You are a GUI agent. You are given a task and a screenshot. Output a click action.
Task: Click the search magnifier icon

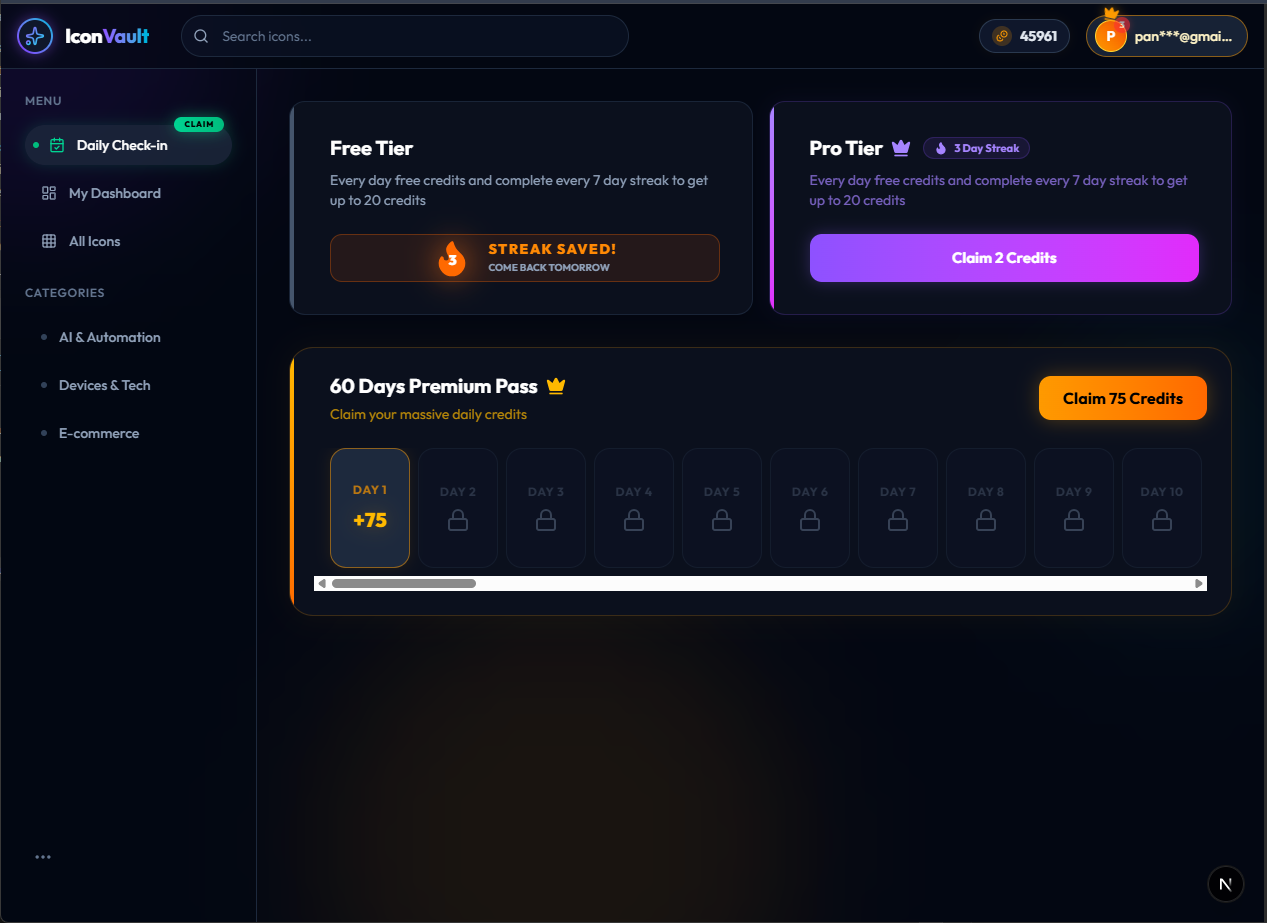[201, 36]
